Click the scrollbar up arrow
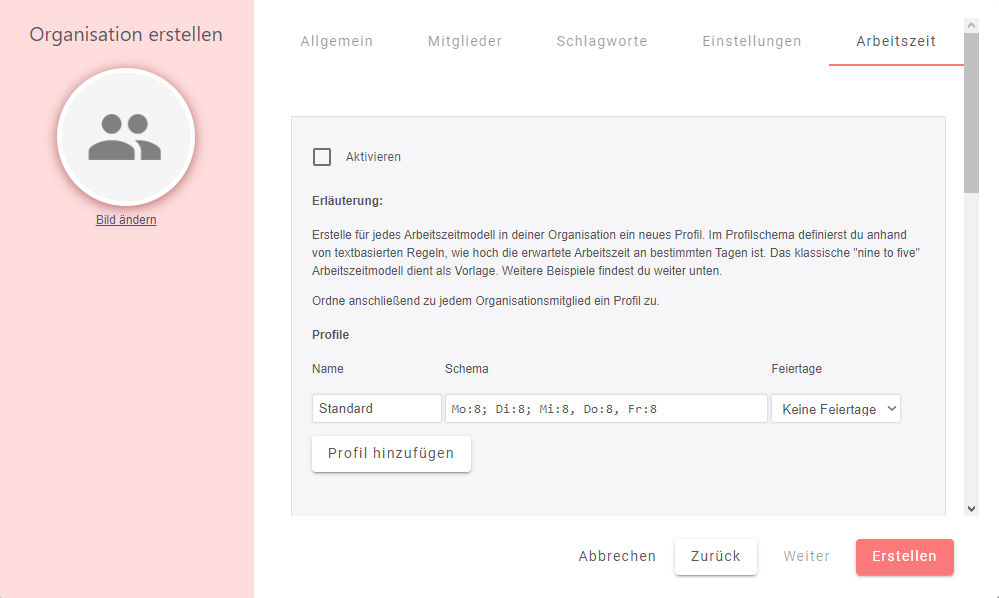The width and height of the screenshot is (999, 598). 971,23
